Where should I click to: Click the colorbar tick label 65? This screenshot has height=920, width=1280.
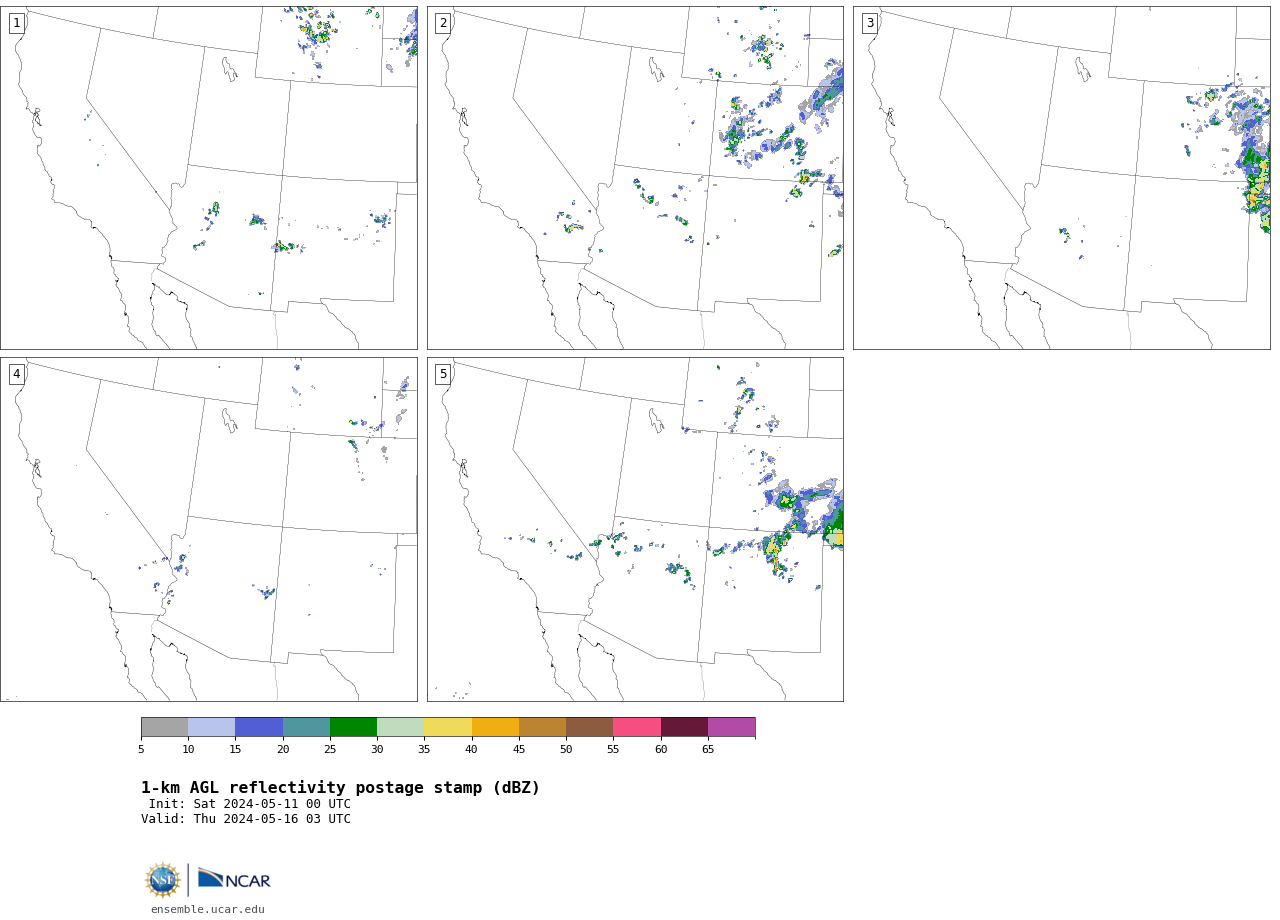click(708, 750)
